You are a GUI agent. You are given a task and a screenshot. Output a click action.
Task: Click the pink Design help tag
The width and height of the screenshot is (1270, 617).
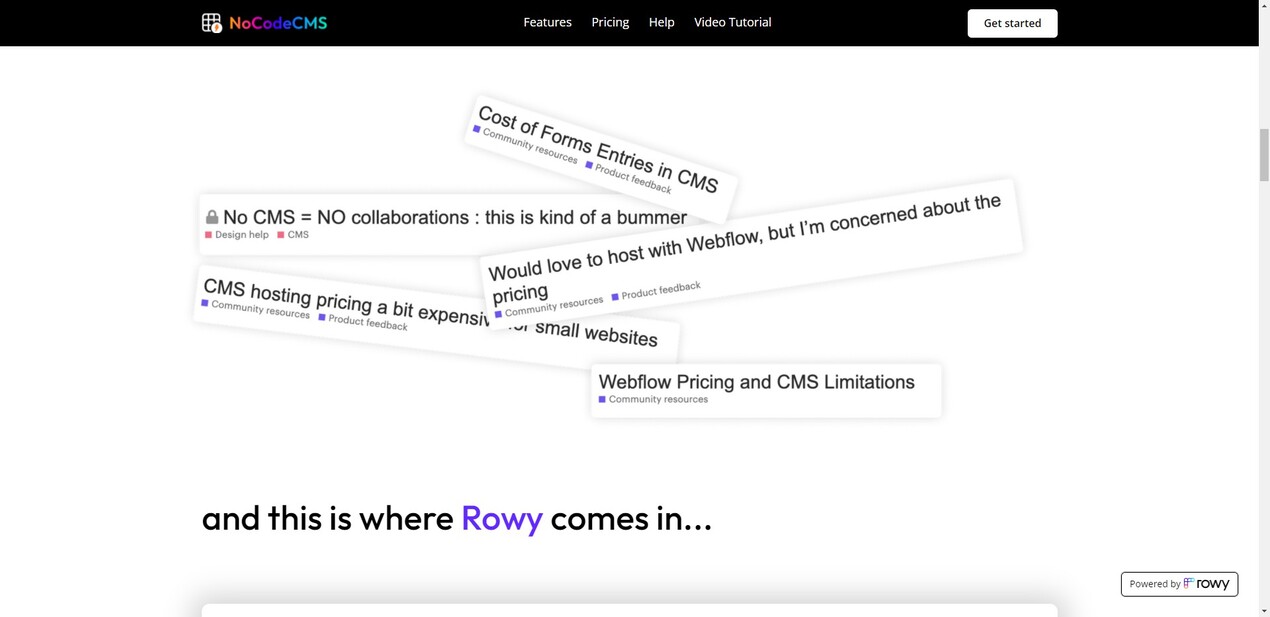pos(241,235)
